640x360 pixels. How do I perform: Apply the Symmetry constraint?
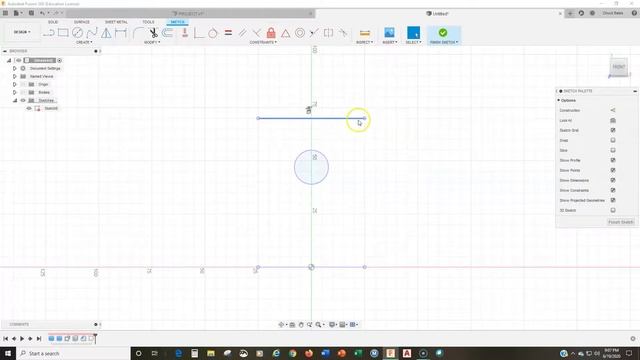[328, 33]
